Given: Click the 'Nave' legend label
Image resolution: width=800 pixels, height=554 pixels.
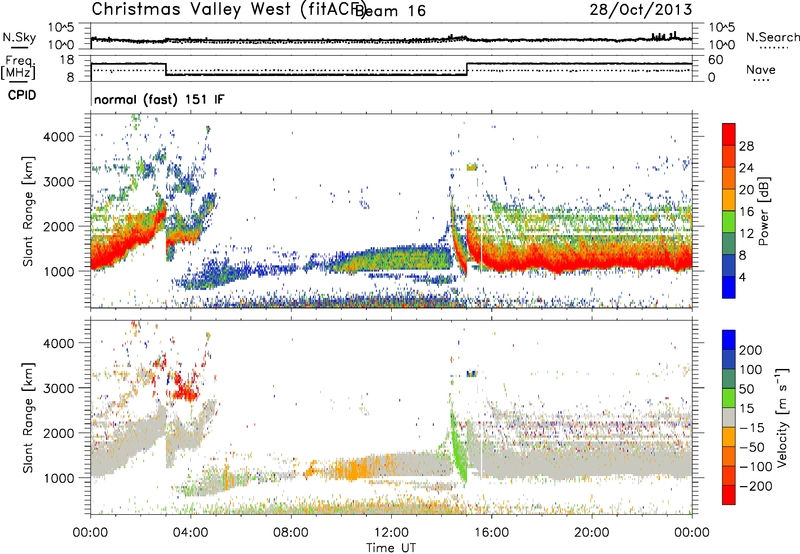Looking at the screenshot, I should pos(761,69).
